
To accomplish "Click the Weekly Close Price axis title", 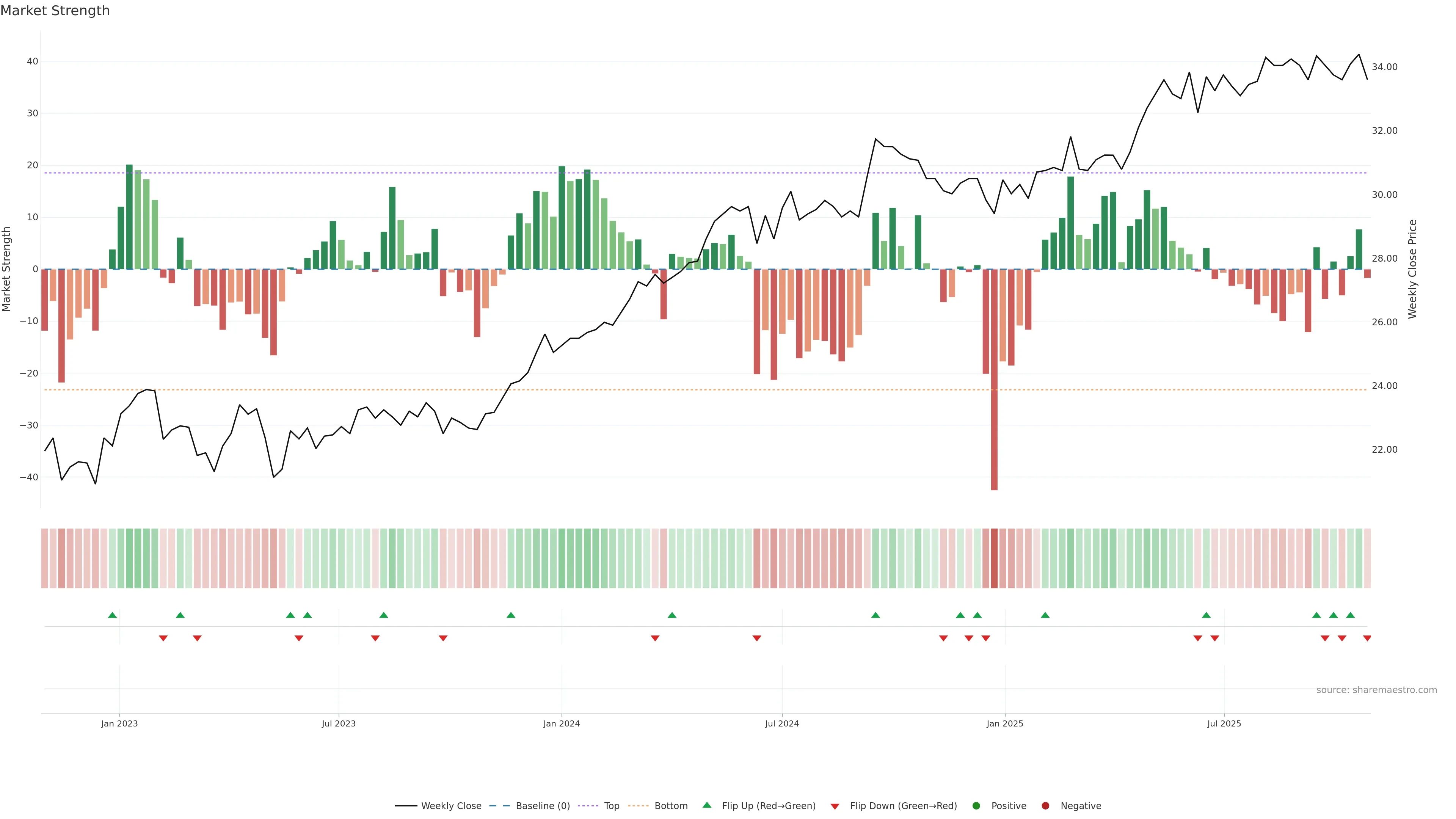I will (1412, 269).
